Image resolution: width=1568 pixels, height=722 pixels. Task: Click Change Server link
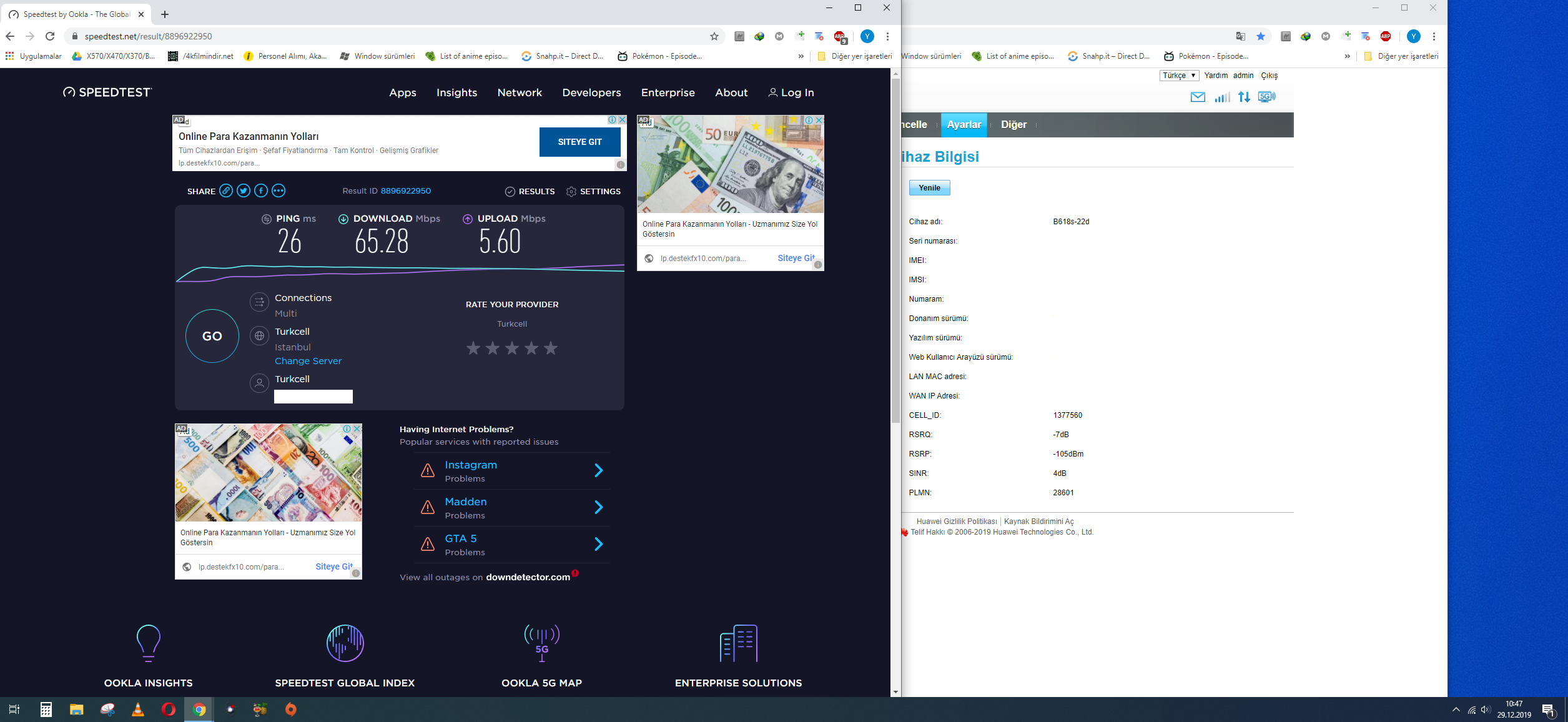click(x=308, y=361)
